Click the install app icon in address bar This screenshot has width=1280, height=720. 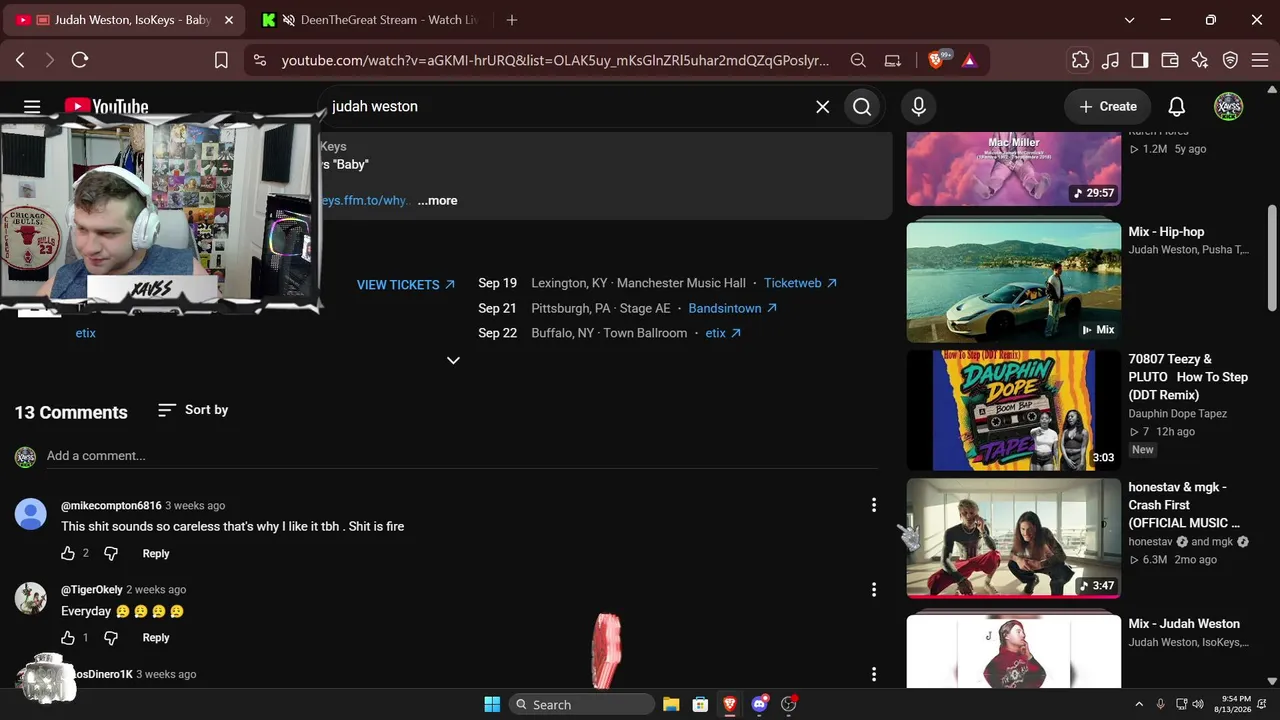click(893, 60)
